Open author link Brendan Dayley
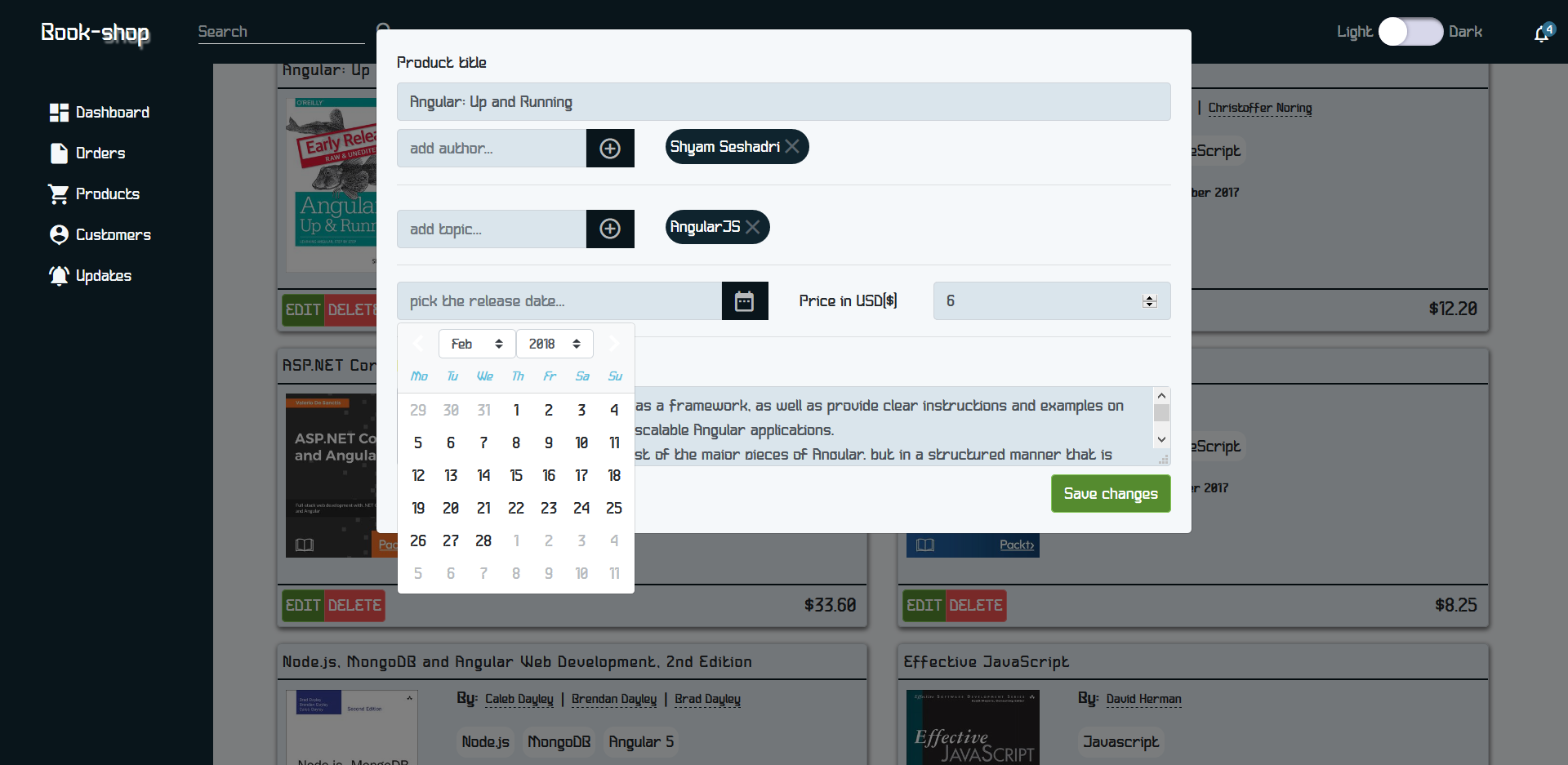 [x=614, y=699]
